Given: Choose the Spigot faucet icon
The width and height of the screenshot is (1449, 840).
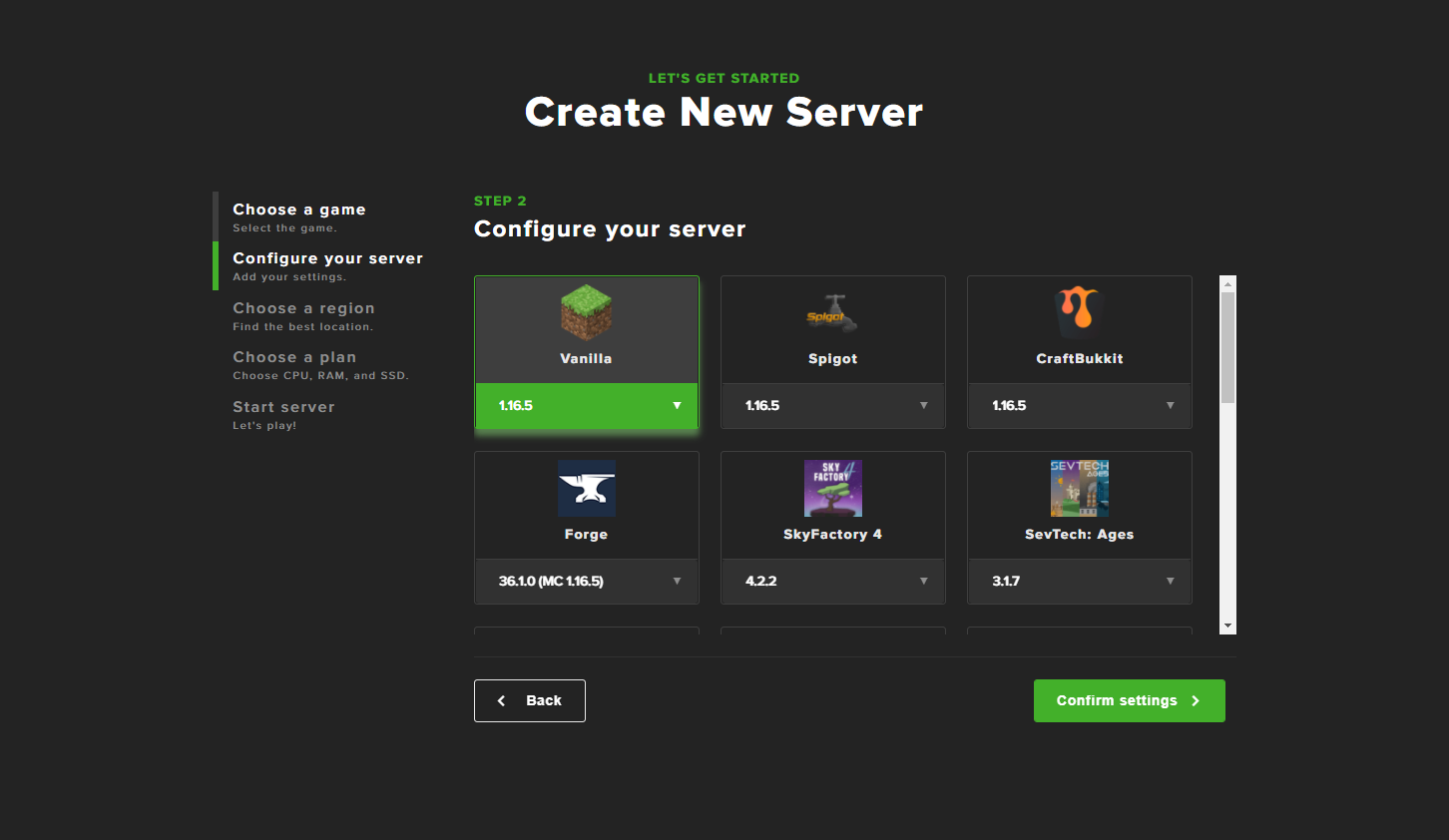Looking at the screenshot, I should coord(832,313).
